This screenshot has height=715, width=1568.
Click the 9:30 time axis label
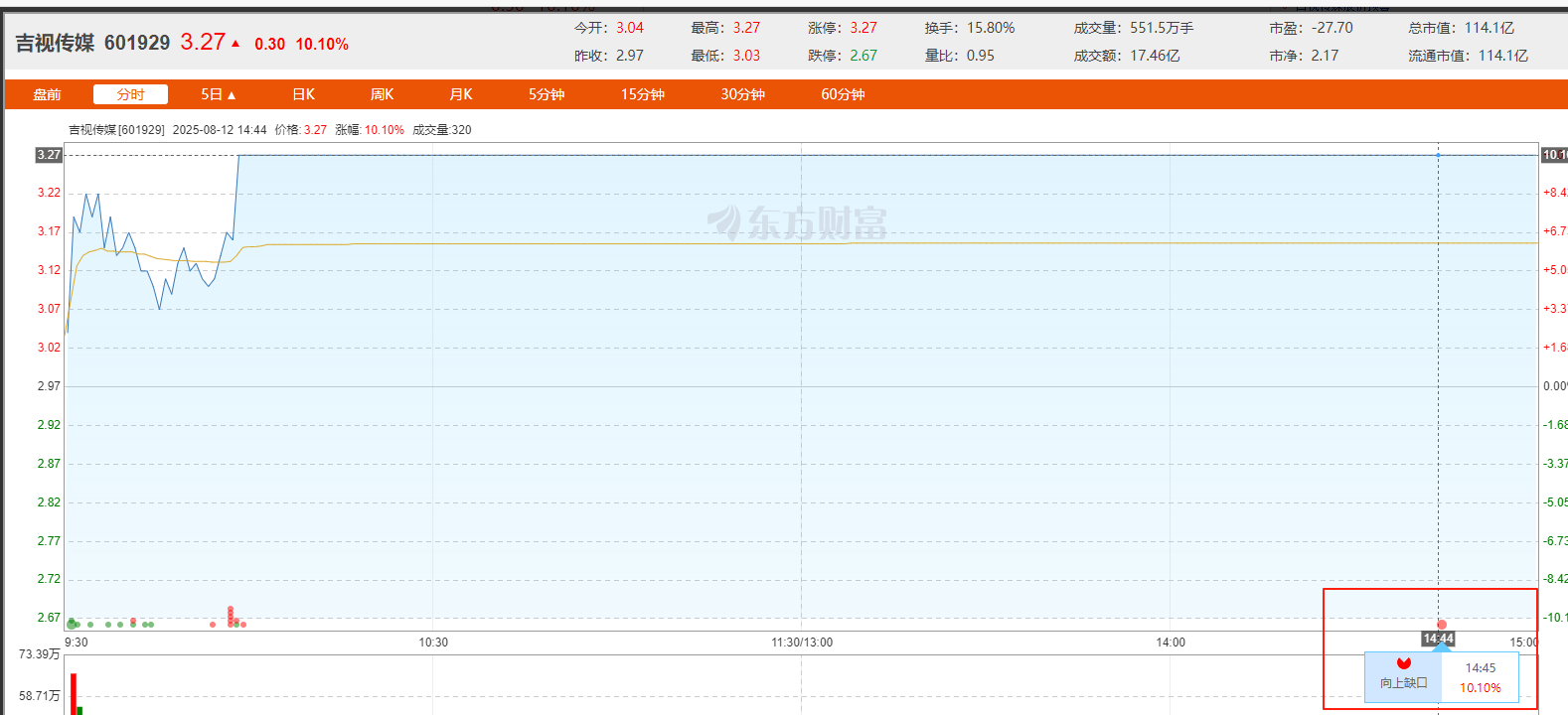pyautogui.click(x=77, y=643)
